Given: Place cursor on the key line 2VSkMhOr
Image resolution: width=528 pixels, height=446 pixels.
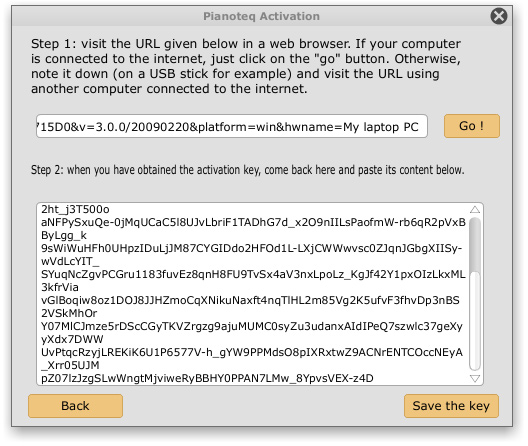Looking at the screenshot, I should click(x=69, y=313).
